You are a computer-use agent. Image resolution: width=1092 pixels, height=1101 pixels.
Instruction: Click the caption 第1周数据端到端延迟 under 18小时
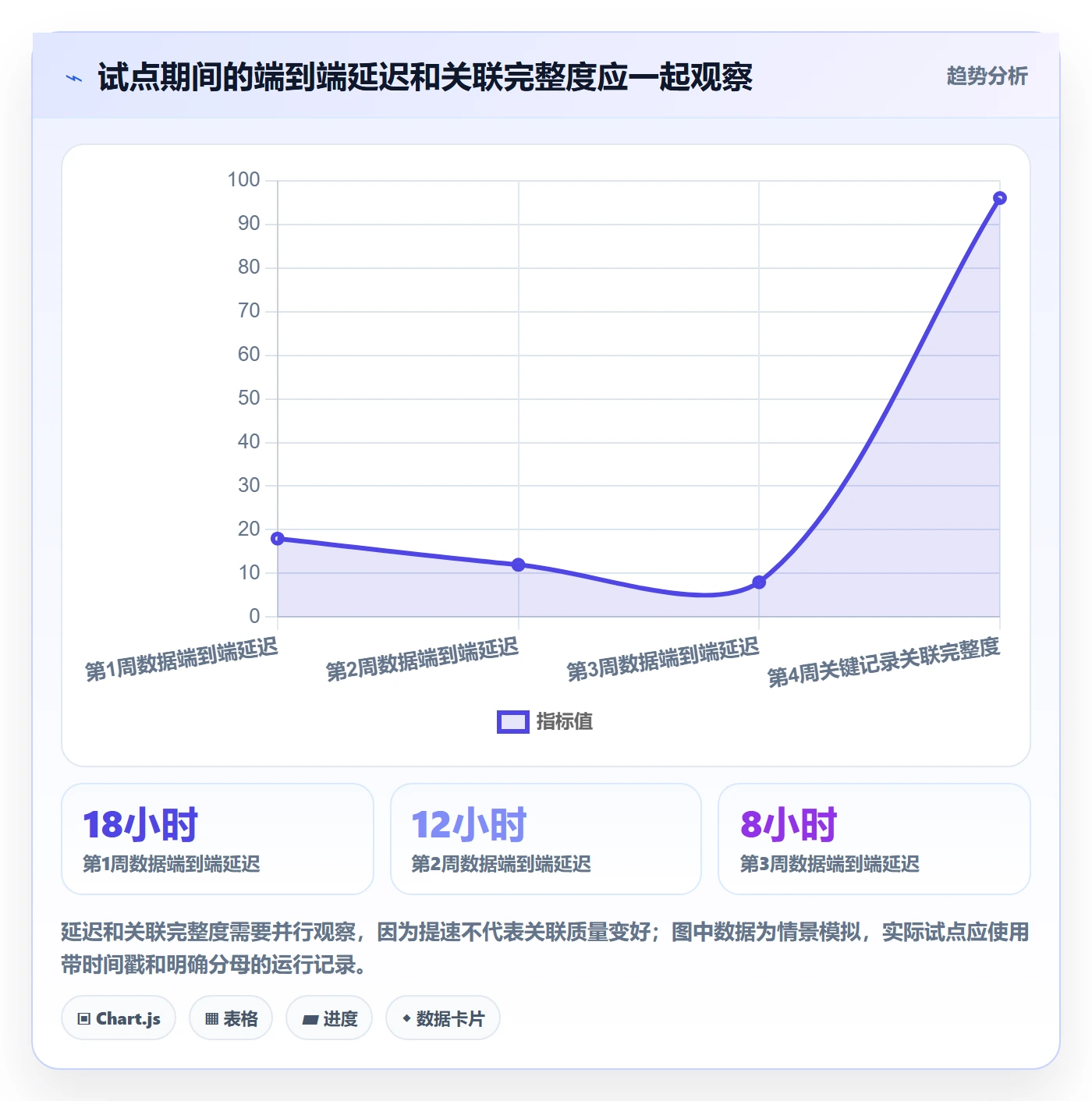pos(172,864)
